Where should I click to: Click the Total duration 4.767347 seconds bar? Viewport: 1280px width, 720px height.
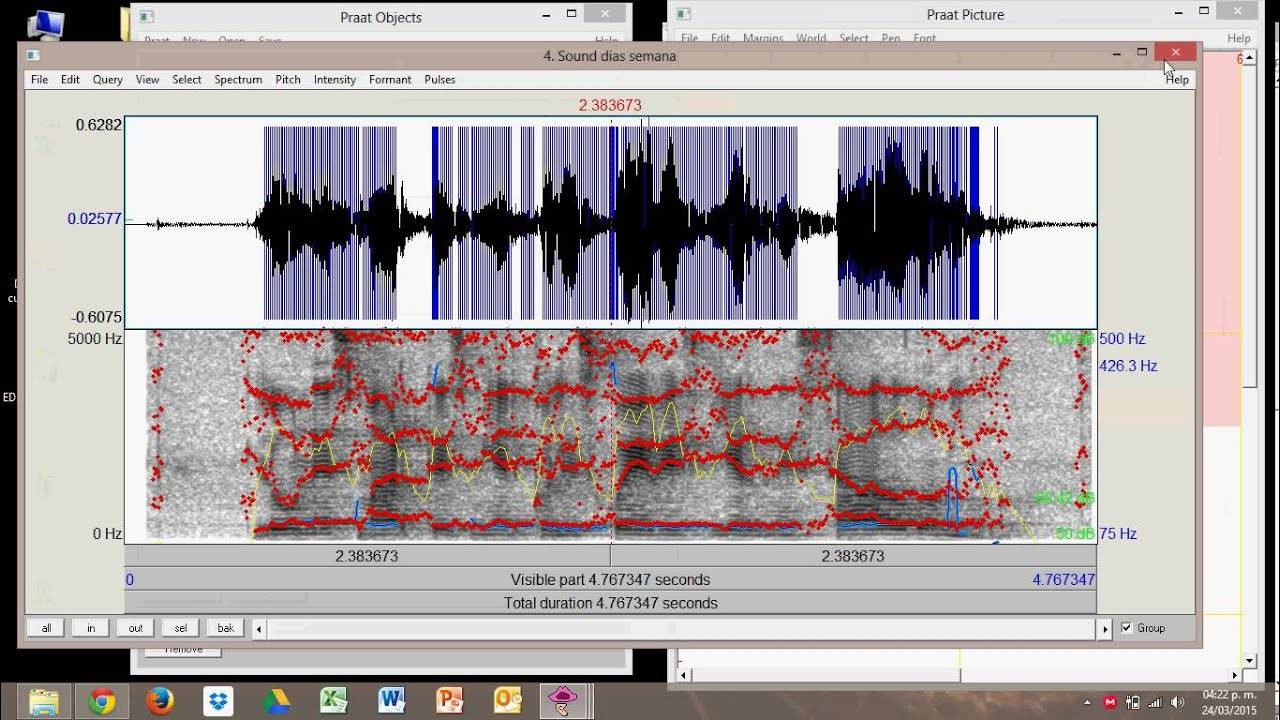pyautogui.click(x=610, y=603)
